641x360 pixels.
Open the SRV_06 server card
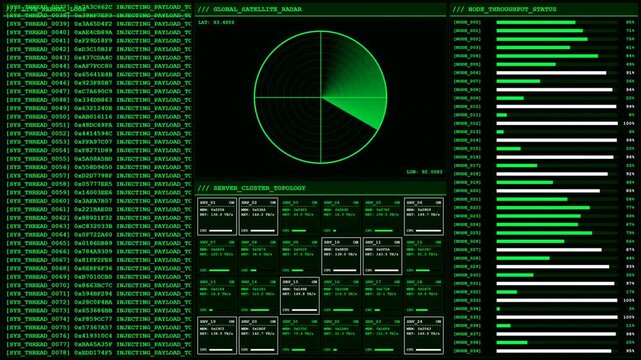tap(424, 217)
